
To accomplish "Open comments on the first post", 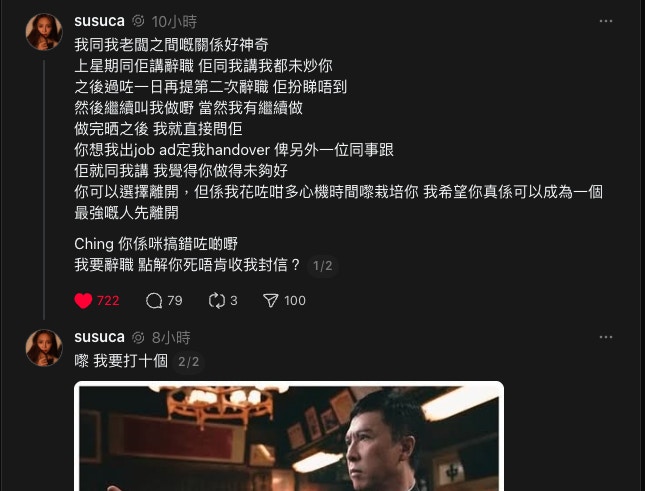I will pyautogui.click(x=154, y=301).
